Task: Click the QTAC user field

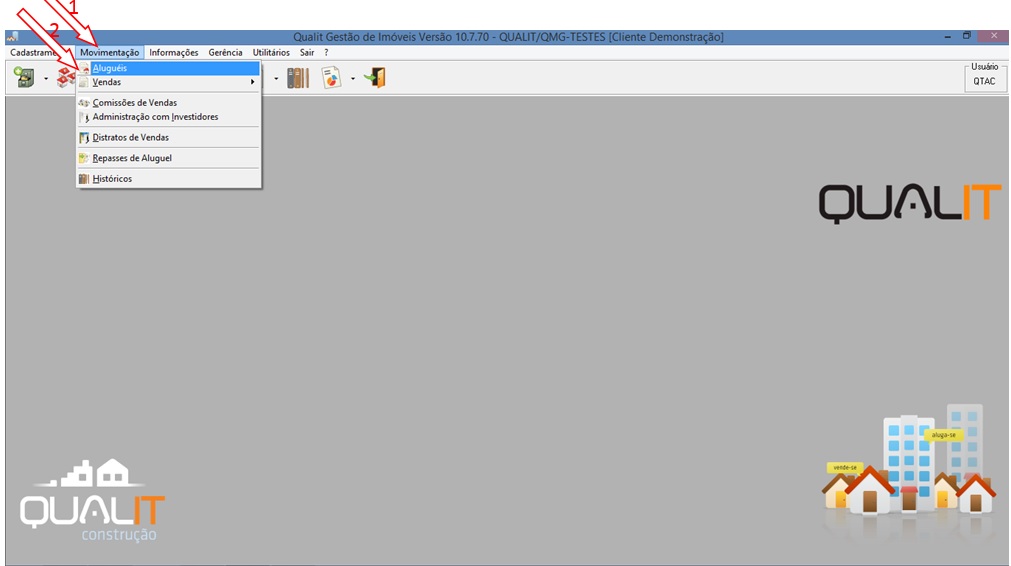Action: pyautogui.click(x=984, y=81)
